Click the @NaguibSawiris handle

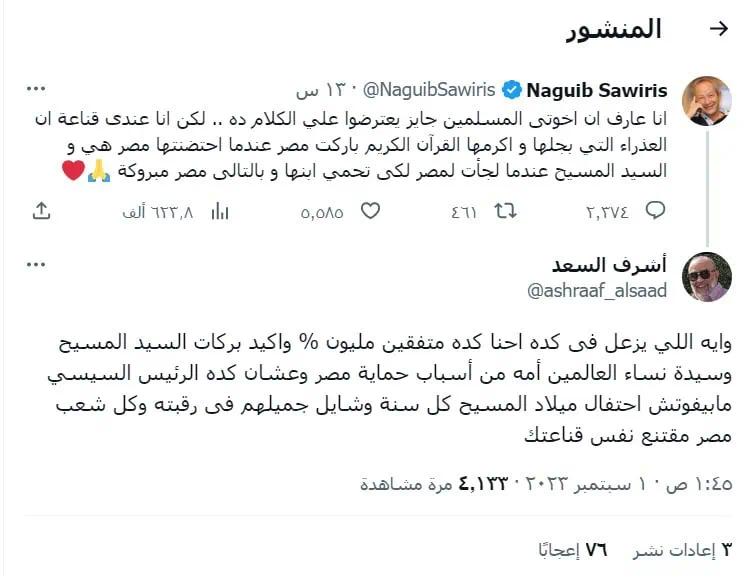[x=429, y=90]
